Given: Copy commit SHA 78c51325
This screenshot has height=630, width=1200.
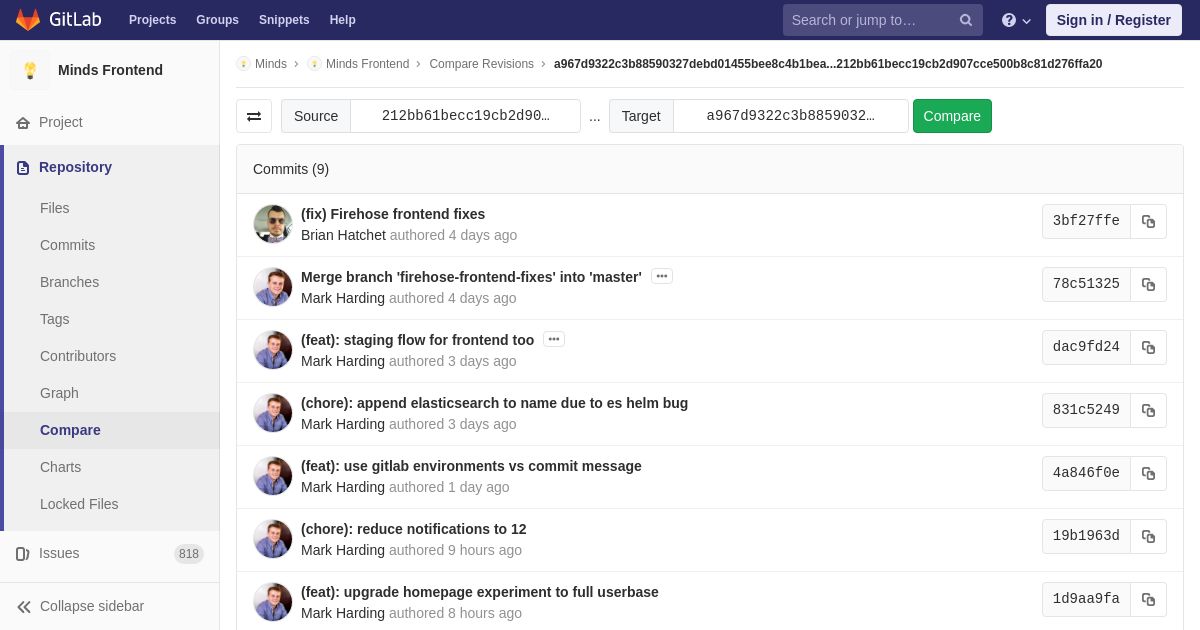Looking at the screenshot, I should point(1148,285).
